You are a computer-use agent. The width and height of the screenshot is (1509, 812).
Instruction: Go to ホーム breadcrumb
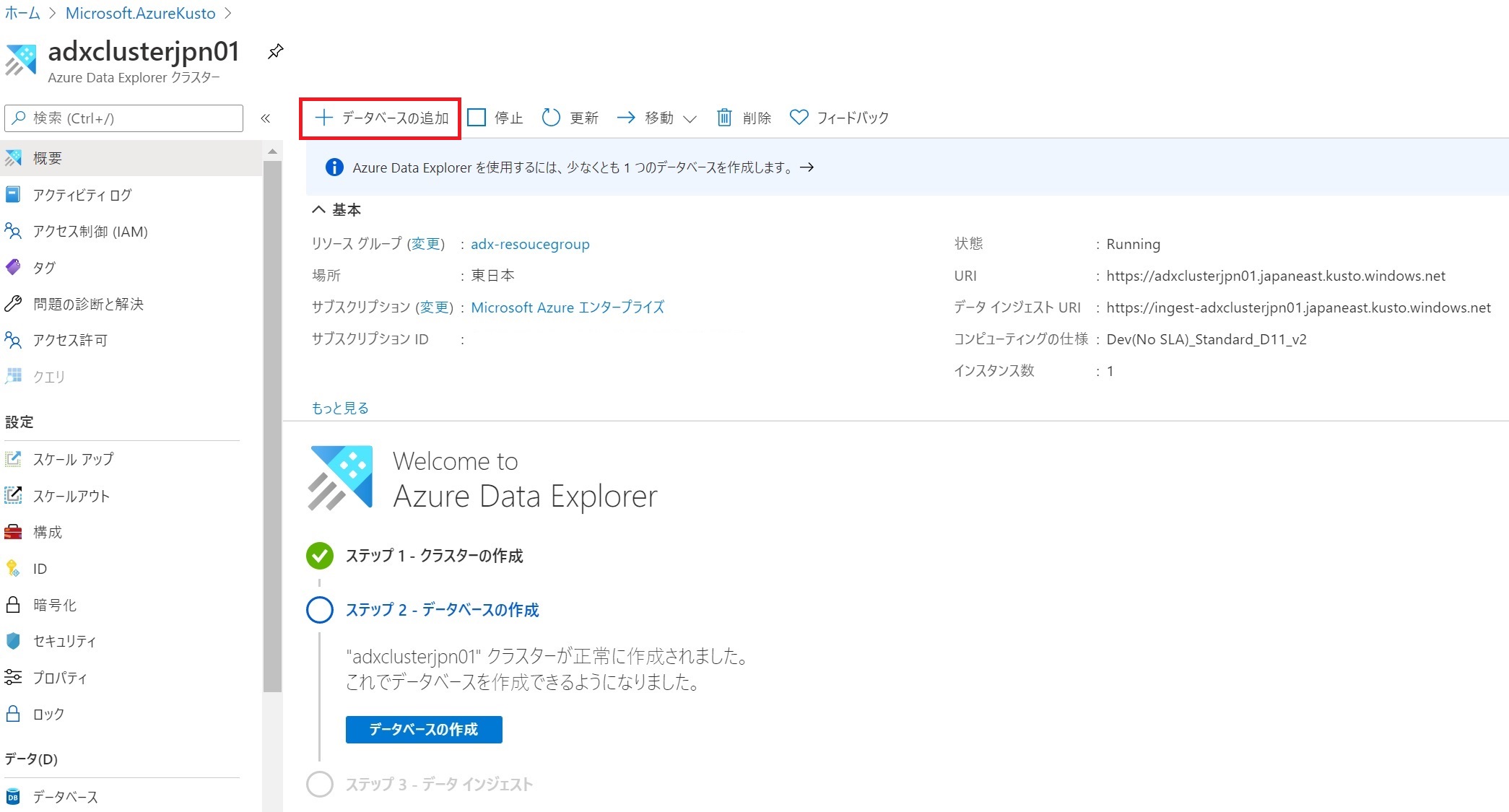click(x=22, y=13)
